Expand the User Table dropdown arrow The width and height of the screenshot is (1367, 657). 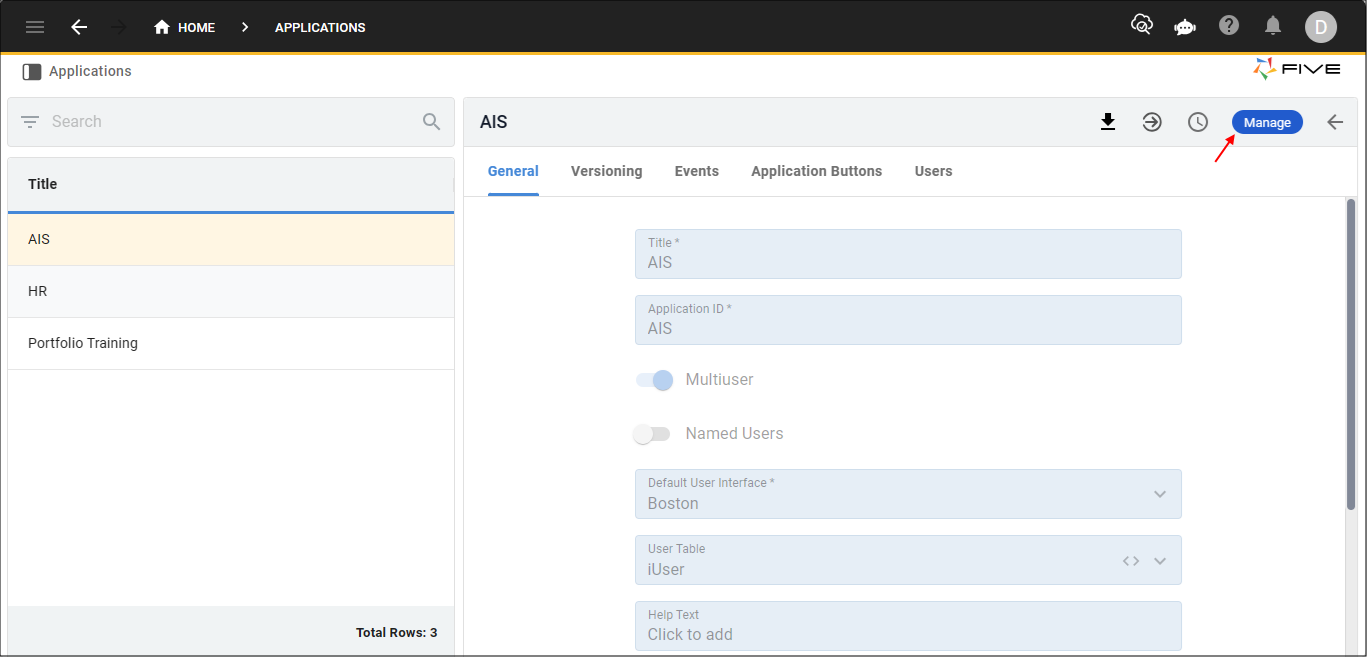pos(1160,561)
